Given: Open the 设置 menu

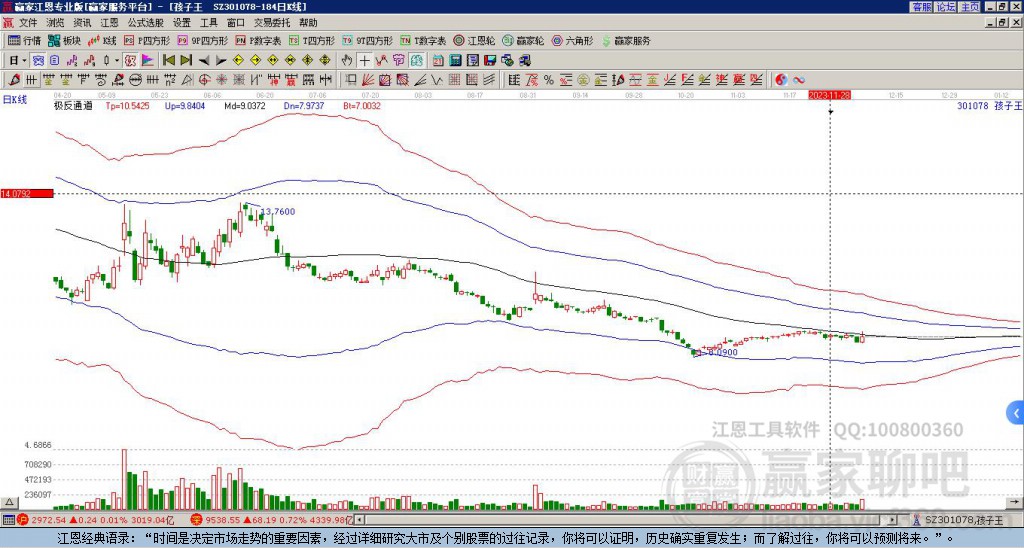Looking at the screenshot, I should point(182,23).
